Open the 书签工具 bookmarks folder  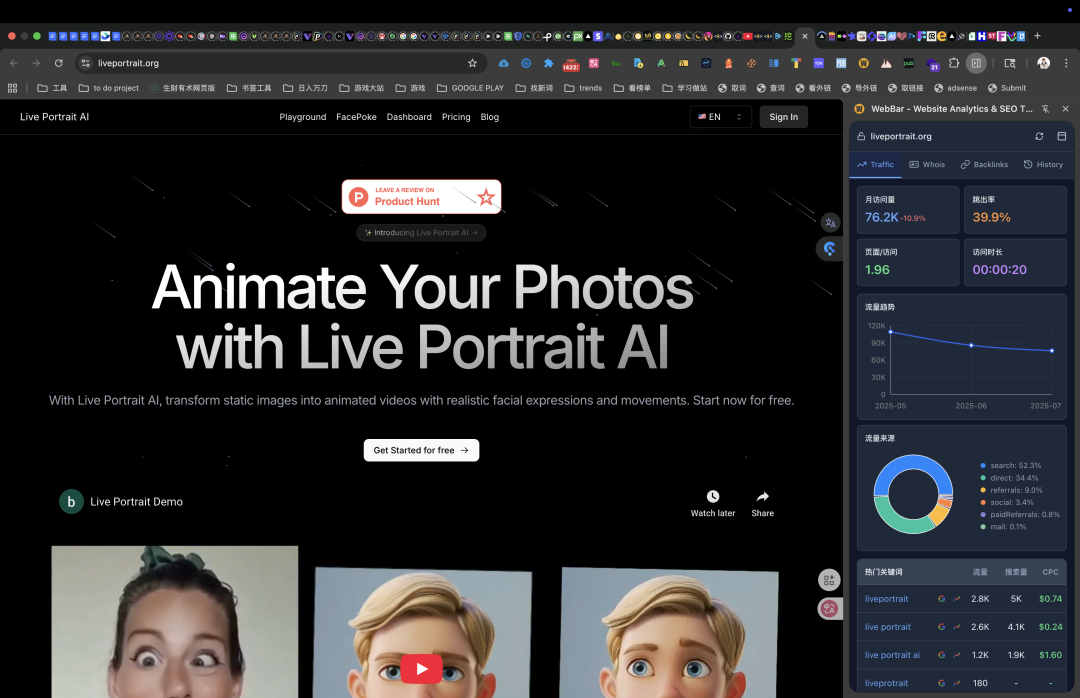pos(249,88)
